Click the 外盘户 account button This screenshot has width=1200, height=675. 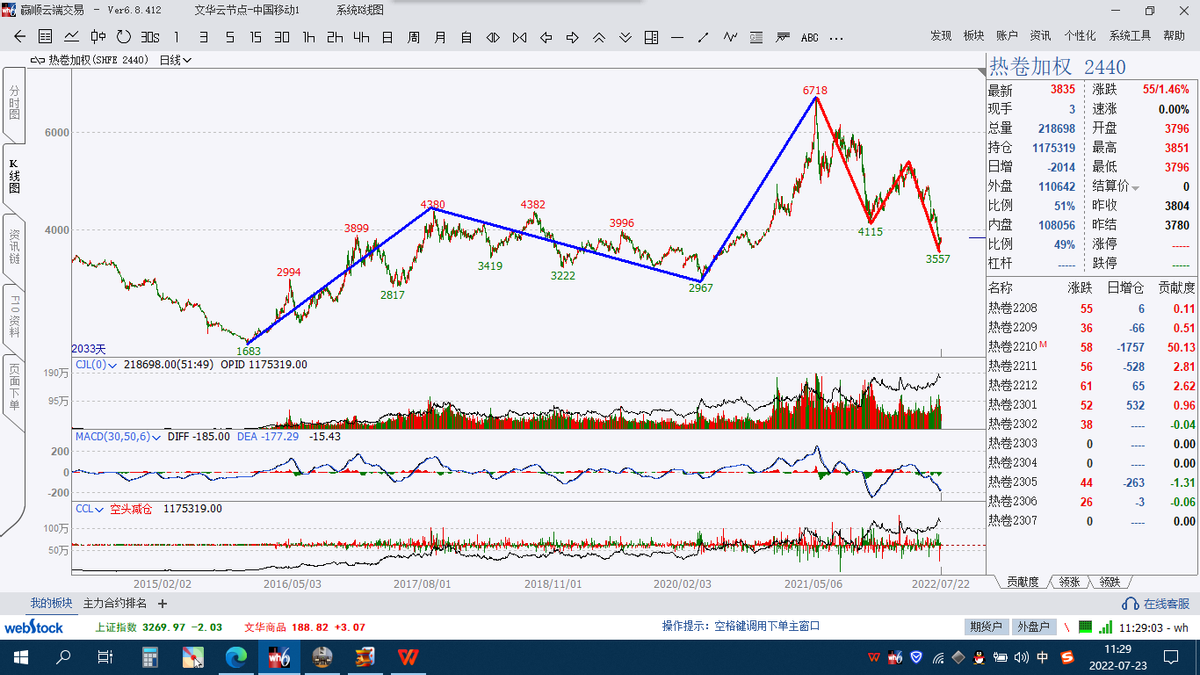coord(1032,627)
